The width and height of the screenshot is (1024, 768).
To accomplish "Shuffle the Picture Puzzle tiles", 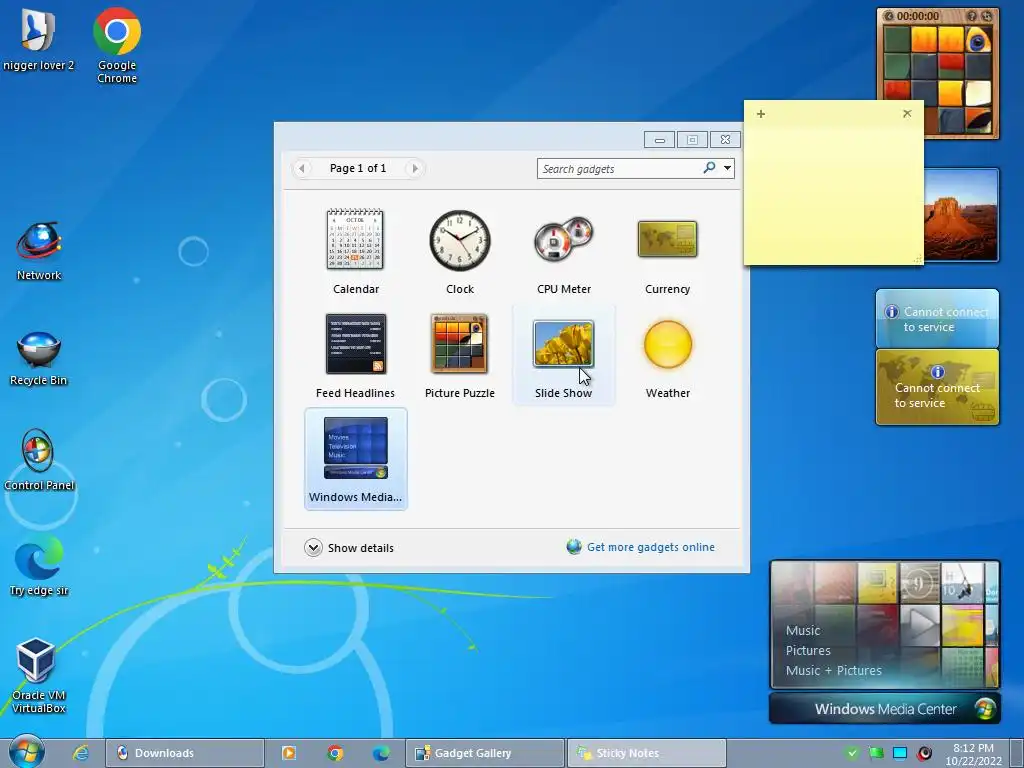I will pos(985,16).
